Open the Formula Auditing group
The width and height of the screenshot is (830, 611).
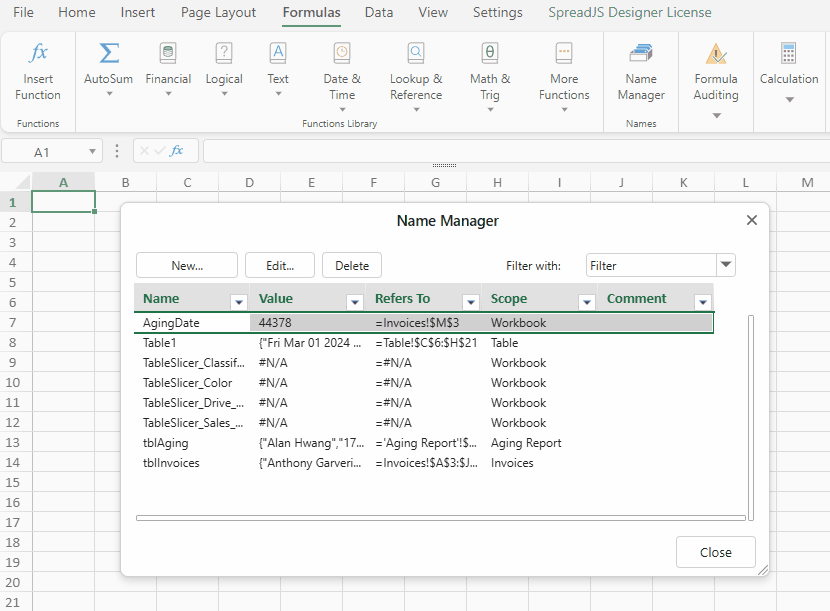click(x=716, y=79)
